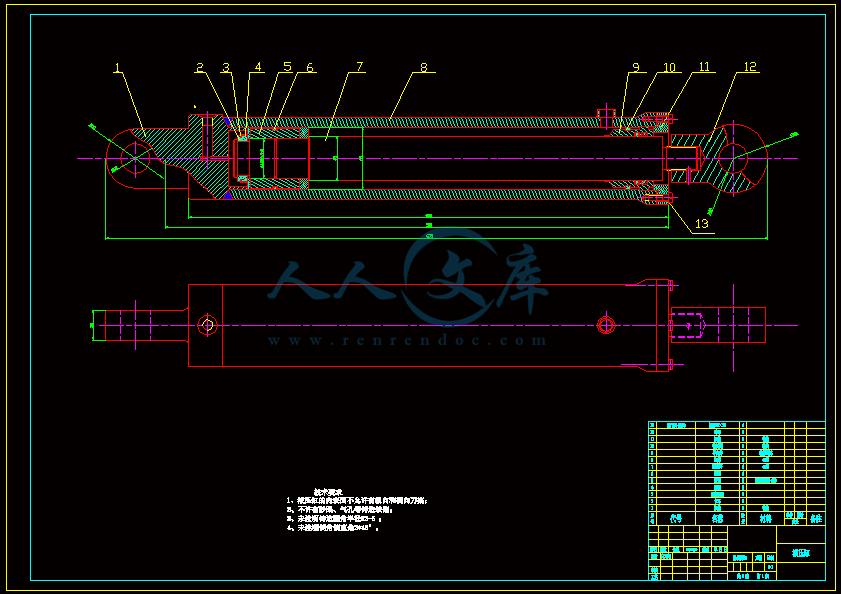
Task: Click technical requirement note line 1
Action: coord(357,501)
